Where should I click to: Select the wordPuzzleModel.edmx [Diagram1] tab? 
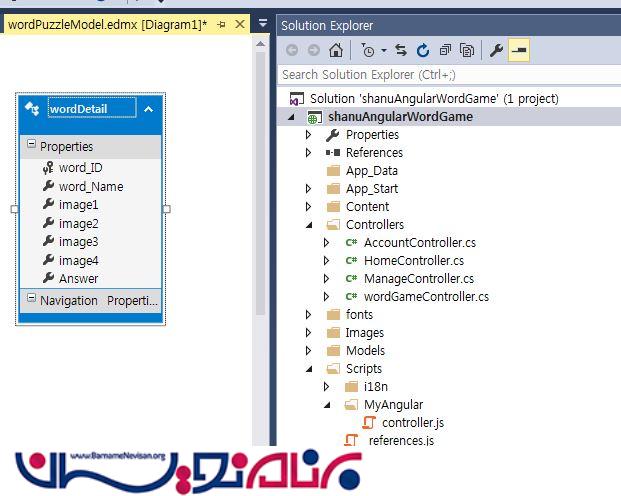pyautogui.click(x=107, y=25)
